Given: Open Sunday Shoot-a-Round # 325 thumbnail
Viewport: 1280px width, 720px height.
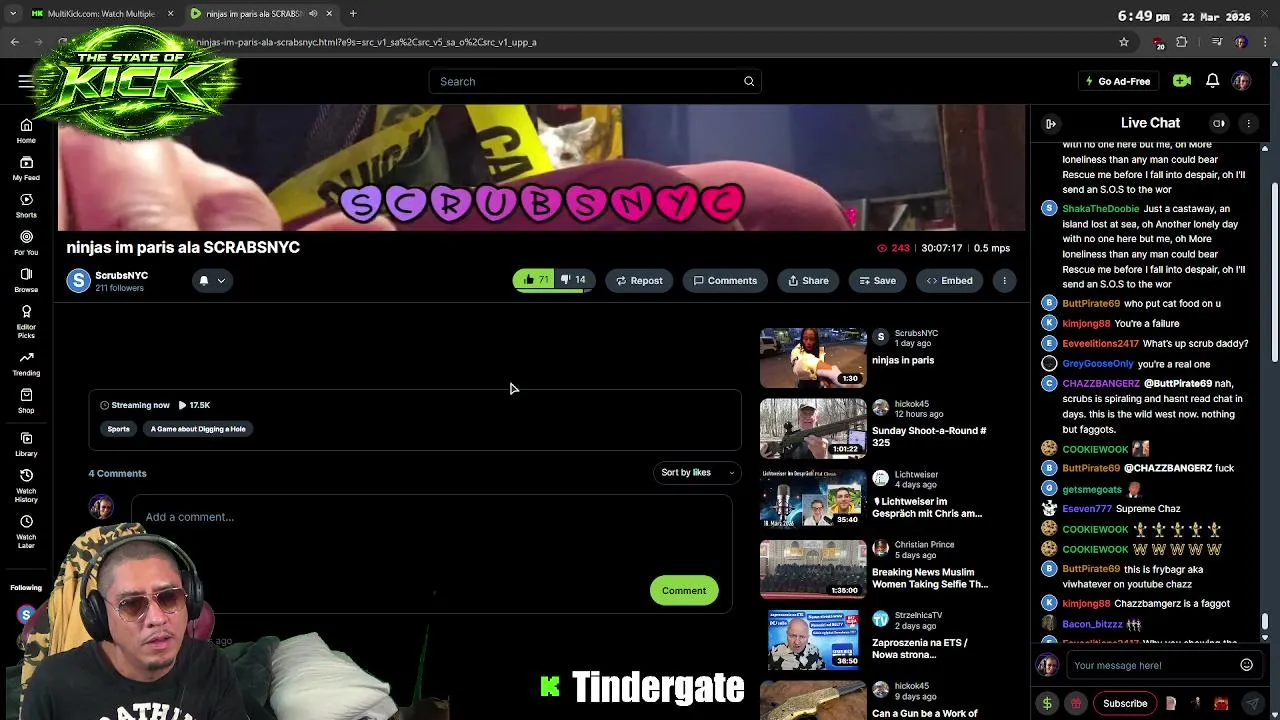Looking at the screenshot, I should click(x=813, y=428).
